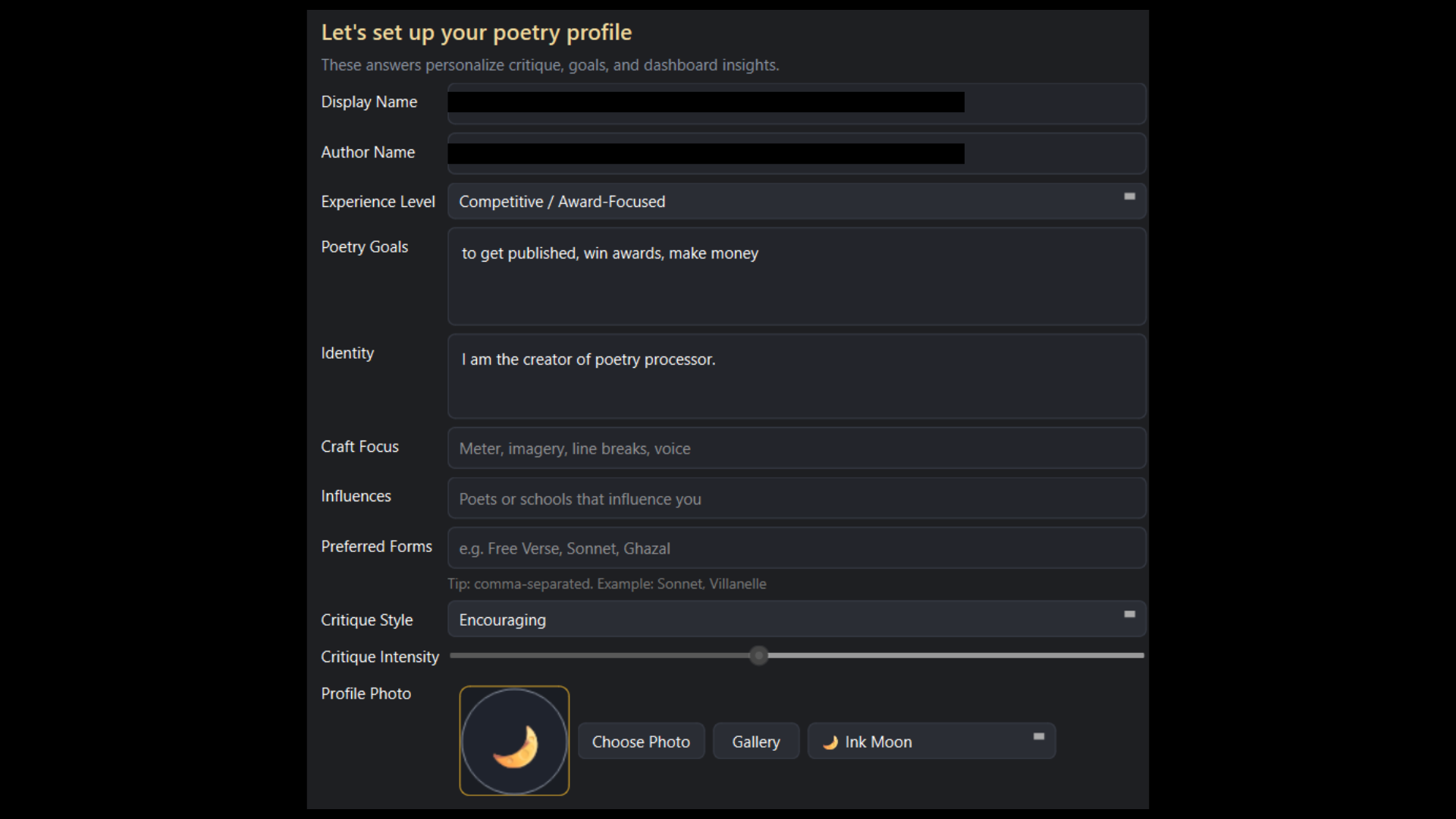Screen dimensions: 1456x819
Task: Select the Preferred Forms input field
Action: pyautogui.click(x=795, y=548)
